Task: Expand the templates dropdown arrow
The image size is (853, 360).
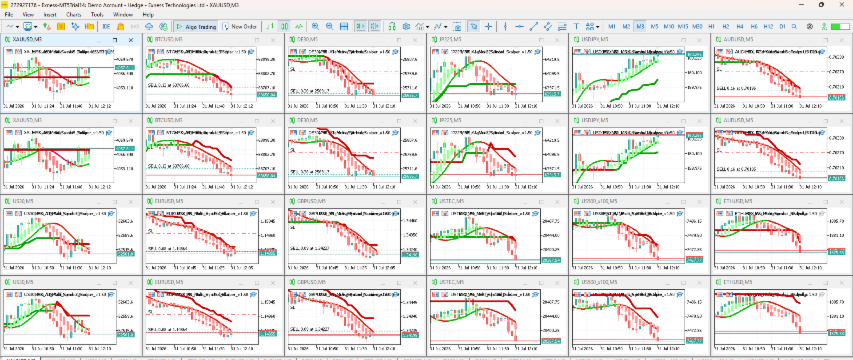Action: point(446,26)
